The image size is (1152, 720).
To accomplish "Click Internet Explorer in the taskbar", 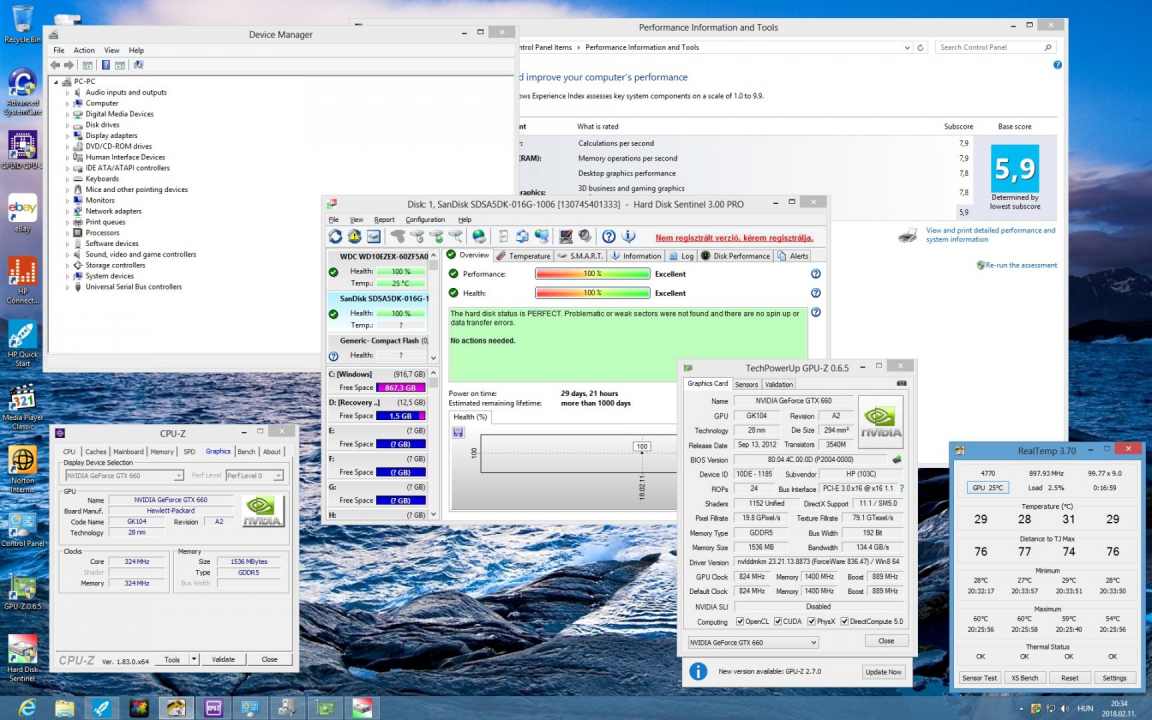I will (26, 708).
